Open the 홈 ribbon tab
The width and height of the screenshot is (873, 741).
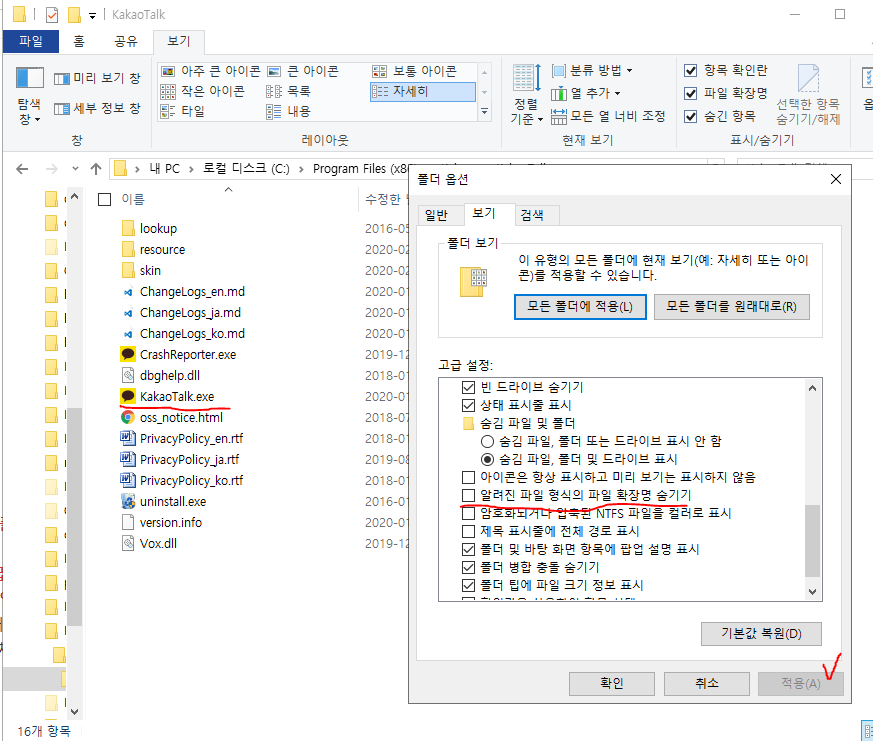pos(79,41)
